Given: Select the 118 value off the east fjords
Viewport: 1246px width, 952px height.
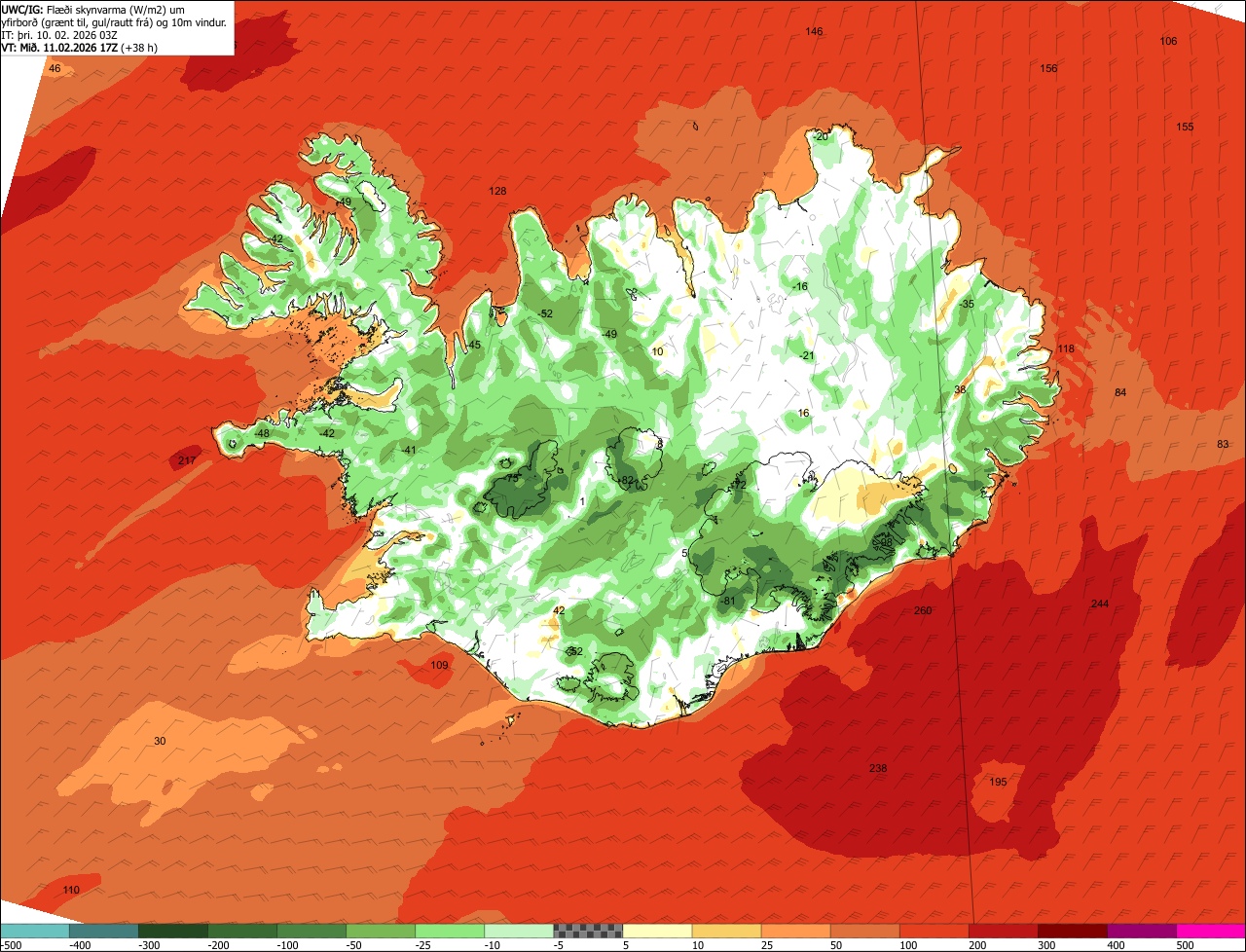Looking at the screenshot, I should pyautogui.click(x=1066, y=349).
